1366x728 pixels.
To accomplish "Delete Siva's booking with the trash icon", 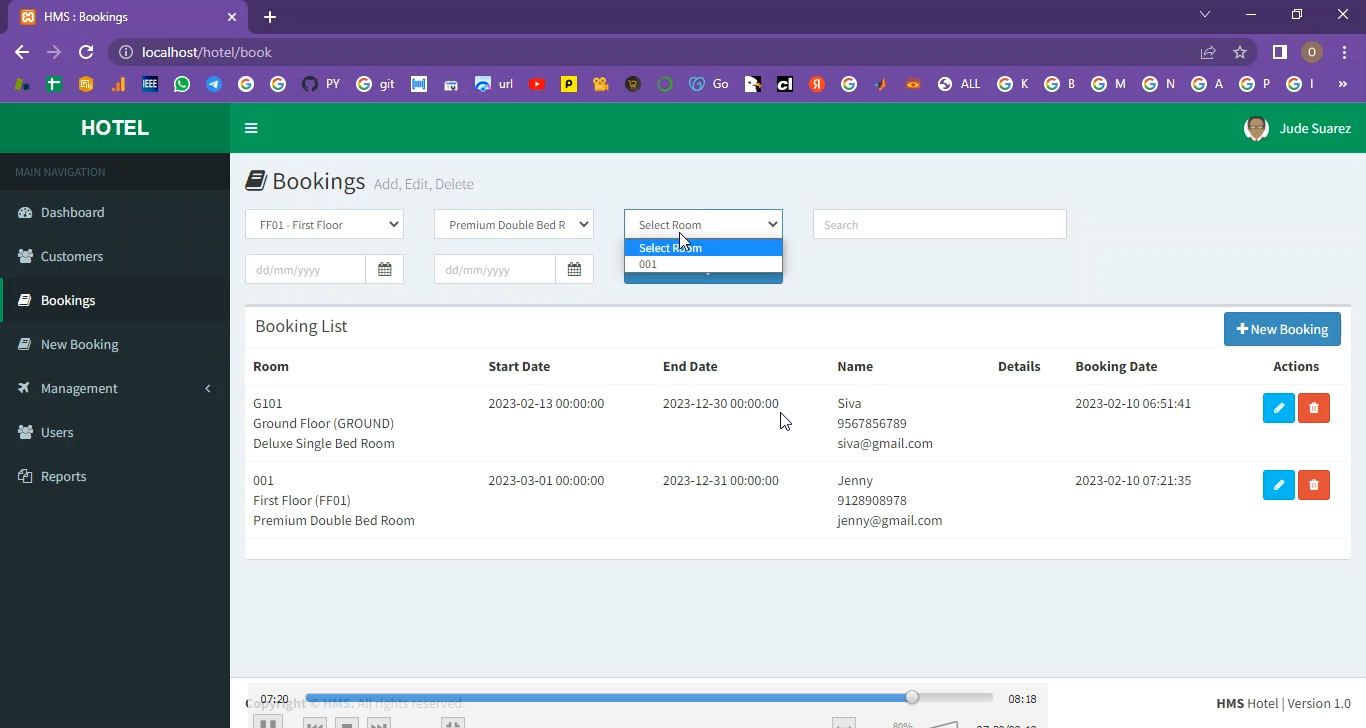I will click(1313, 408).
